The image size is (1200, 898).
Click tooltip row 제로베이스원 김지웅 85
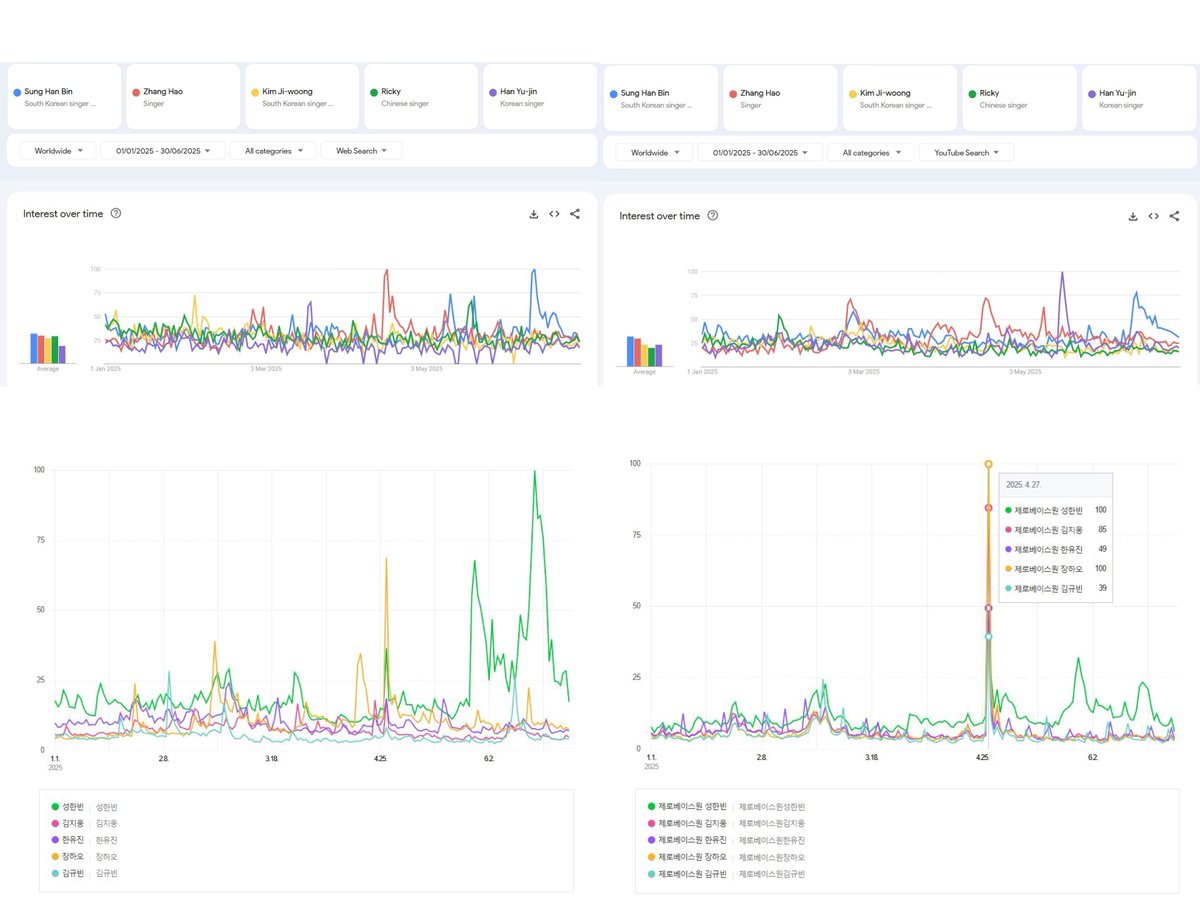pyautogui.click(x=1056, y=530)
